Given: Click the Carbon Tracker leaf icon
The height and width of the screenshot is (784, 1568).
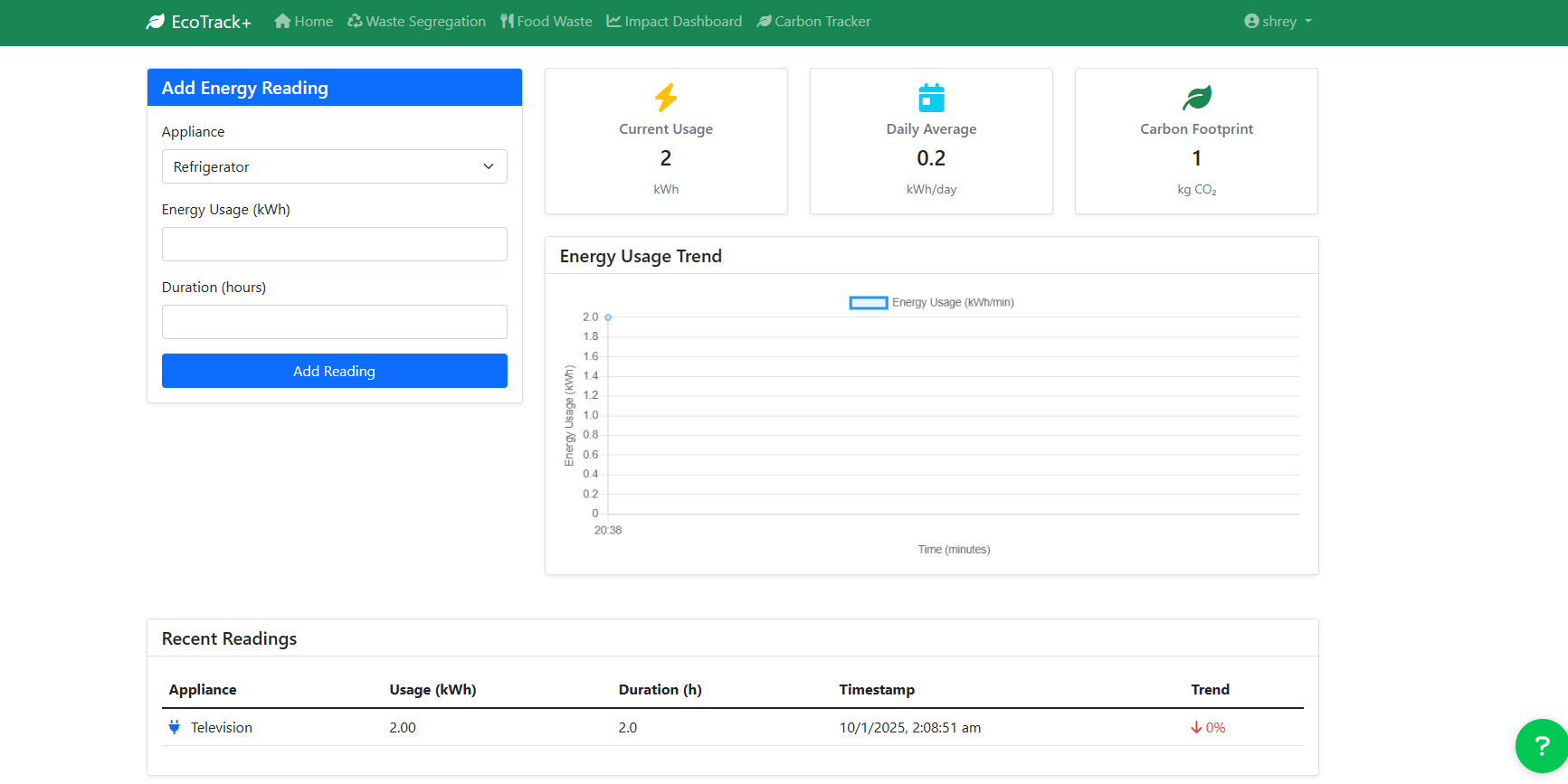Looking at the screenshot, I should (x=765, y=21).
